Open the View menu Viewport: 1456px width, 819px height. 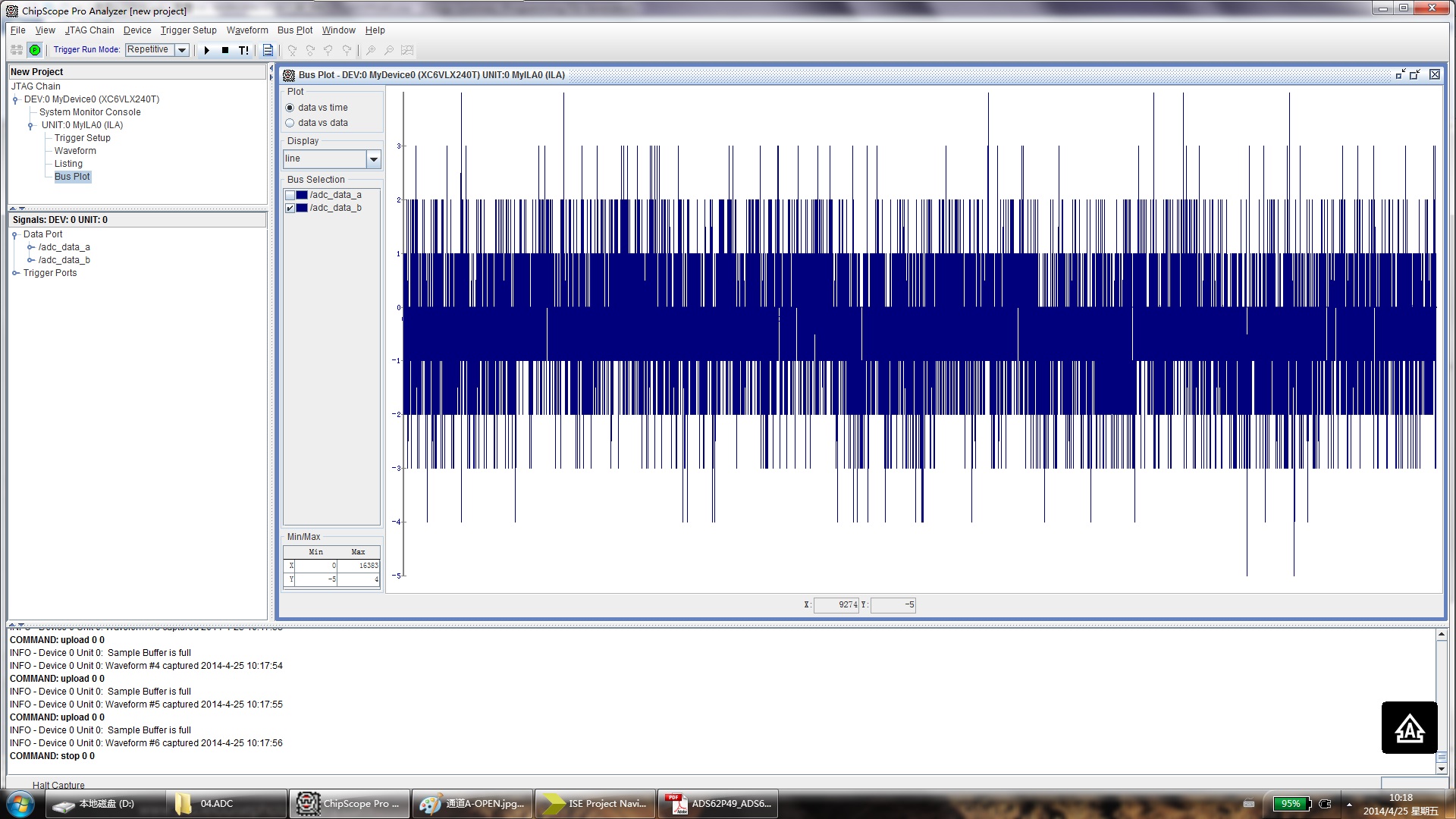(x=45, y=30)
